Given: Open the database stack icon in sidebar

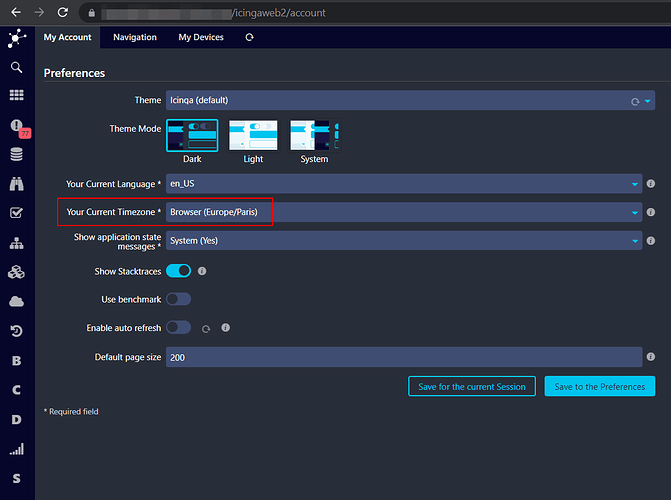Looking at the screenshot, I should (17, 155).
